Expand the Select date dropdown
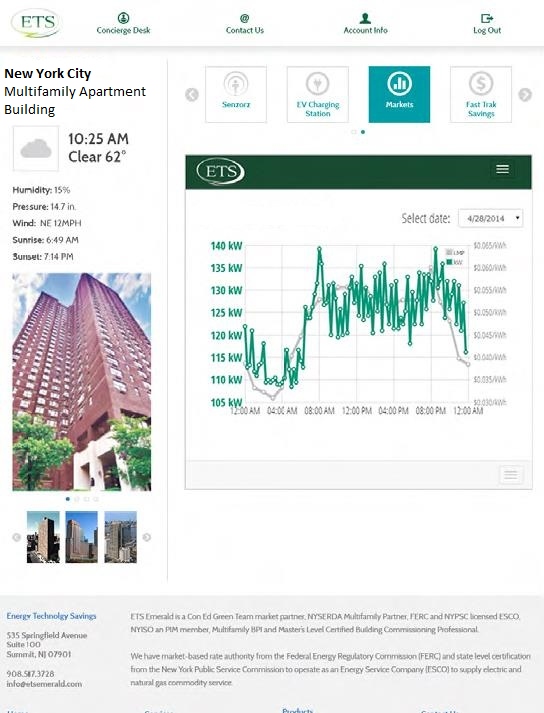Viewport: 544px width, 713px height. click(490, 218)
